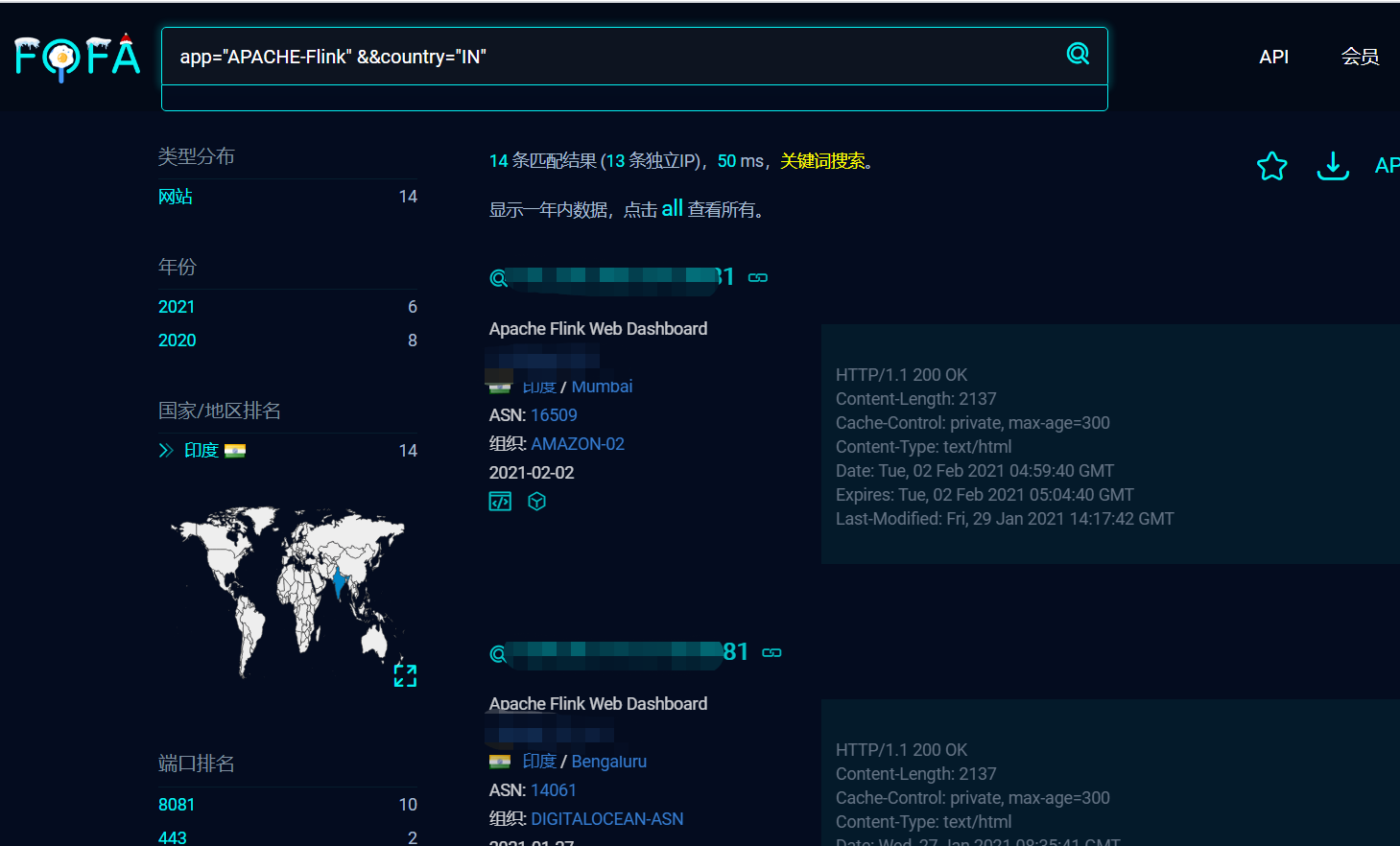Screen dimensions: 1400x846
Task: Click the Expires header line
Action: [985, 495]
